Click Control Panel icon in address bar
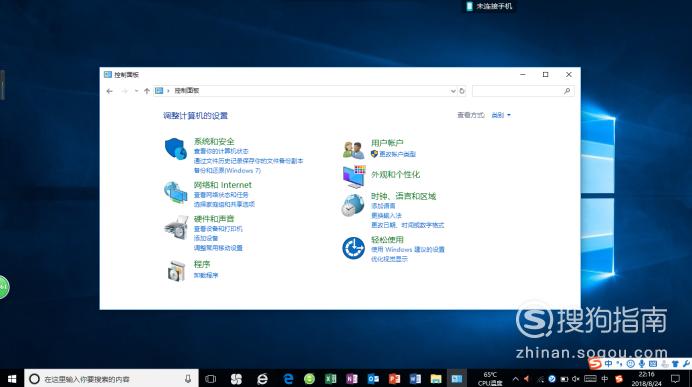 pyautogui.click(x=159, y=91)
